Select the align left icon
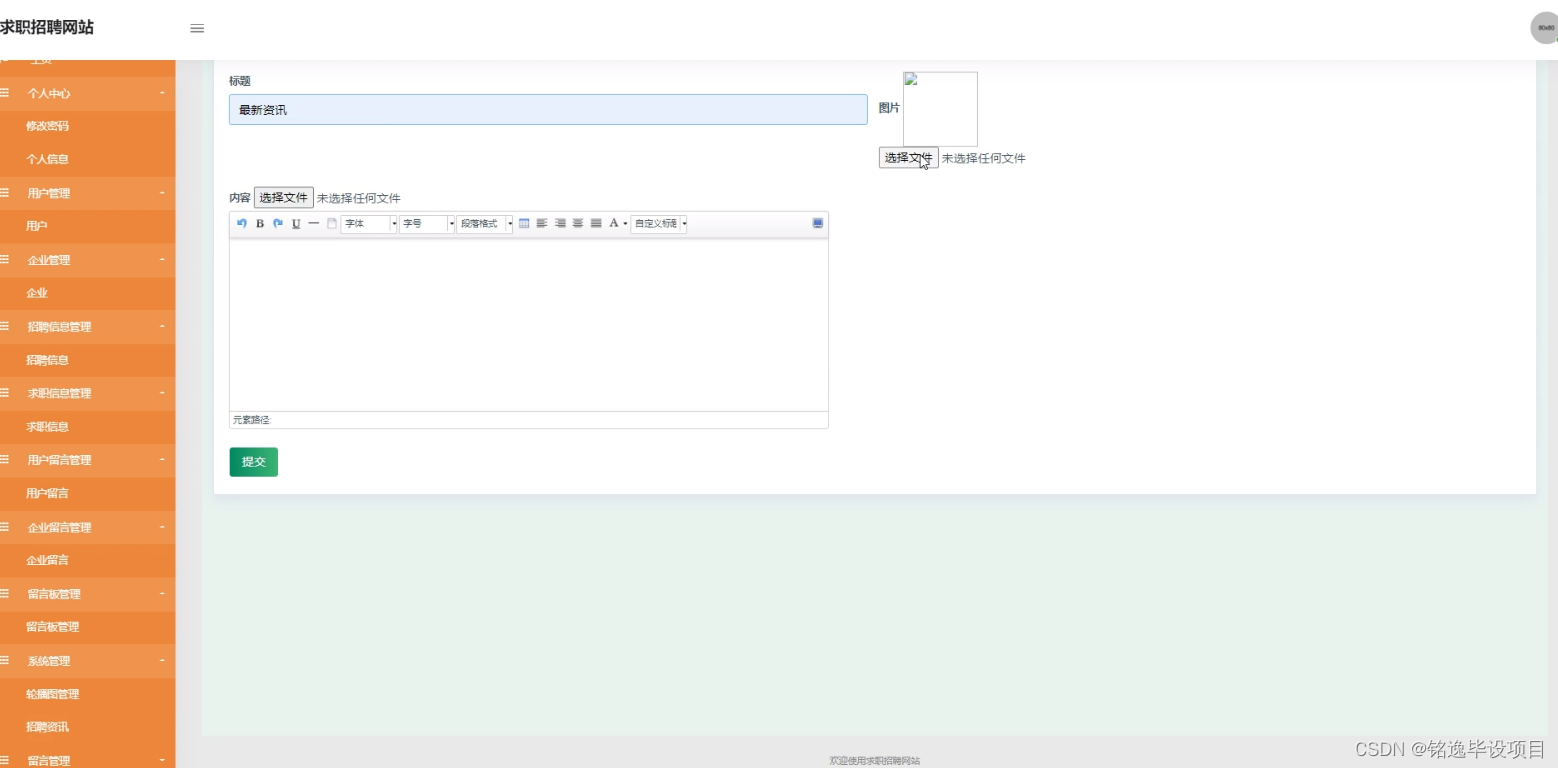 pos(542,223)
